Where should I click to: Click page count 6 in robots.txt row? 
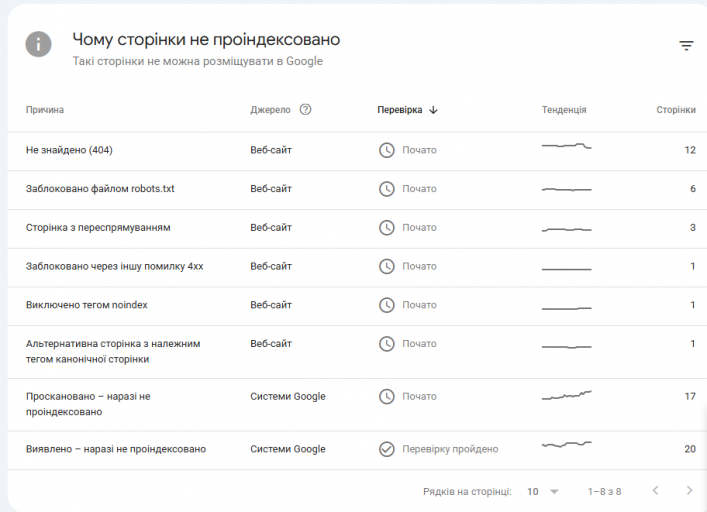coord(693,189)
